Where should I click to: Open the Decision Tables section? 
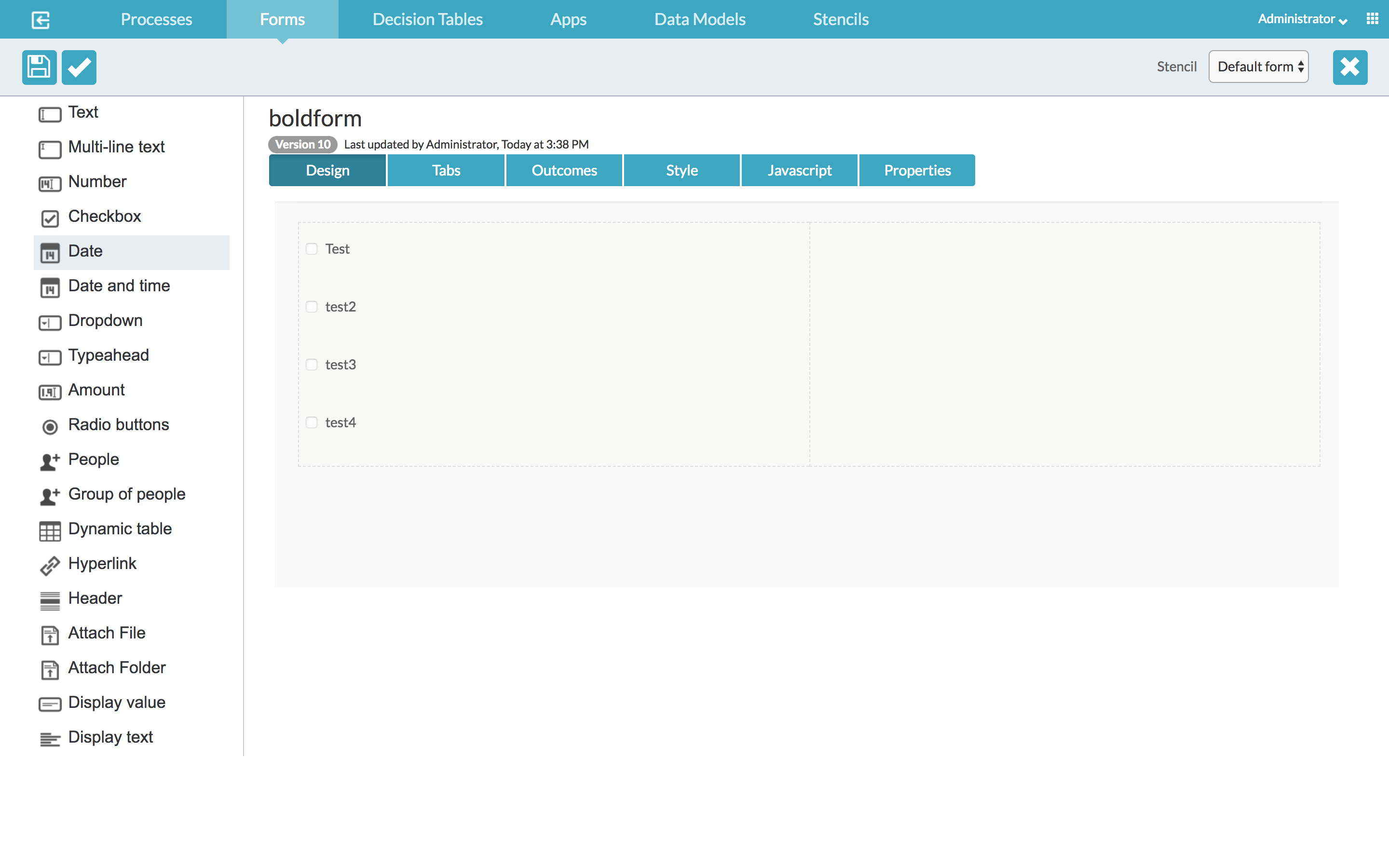pyautogui.click(x=428, y=19)
